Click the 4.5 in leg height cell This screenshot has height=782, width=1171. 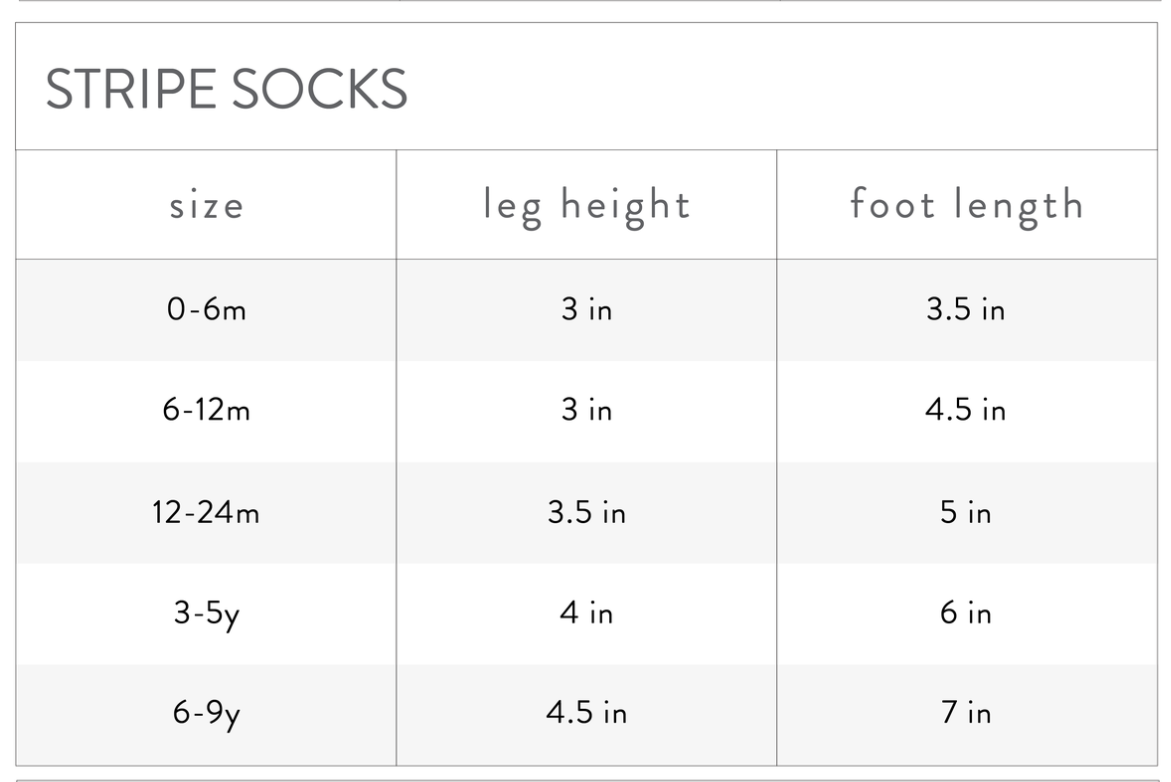click(x=586, y=713)
